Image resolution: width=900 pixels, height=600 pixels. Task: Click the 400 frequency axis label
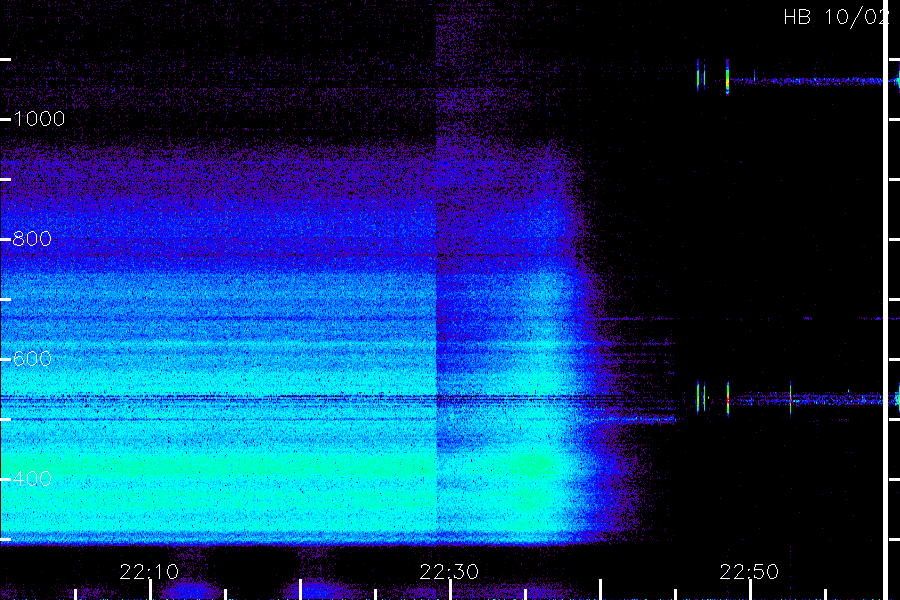tap(32, 478)
